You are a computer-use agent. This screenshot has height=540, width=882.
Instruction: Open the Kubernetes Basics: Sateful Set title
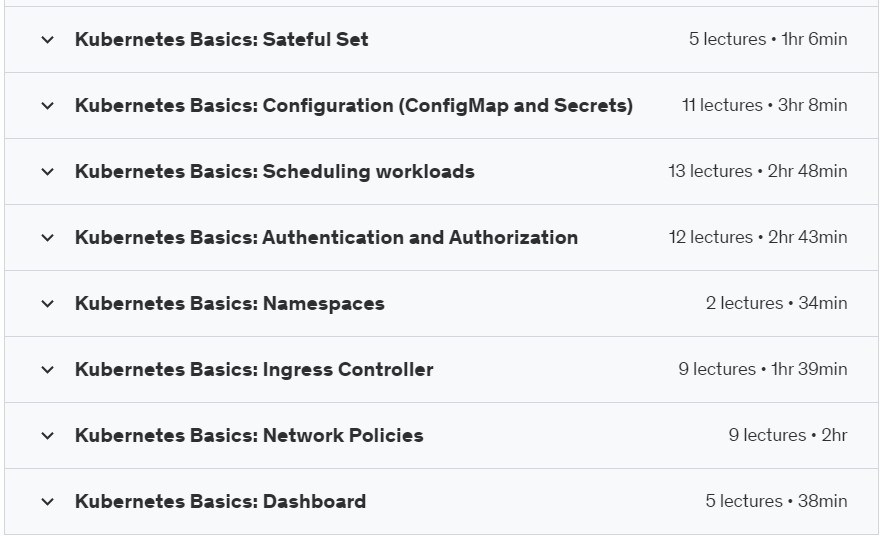click(222, 39)
